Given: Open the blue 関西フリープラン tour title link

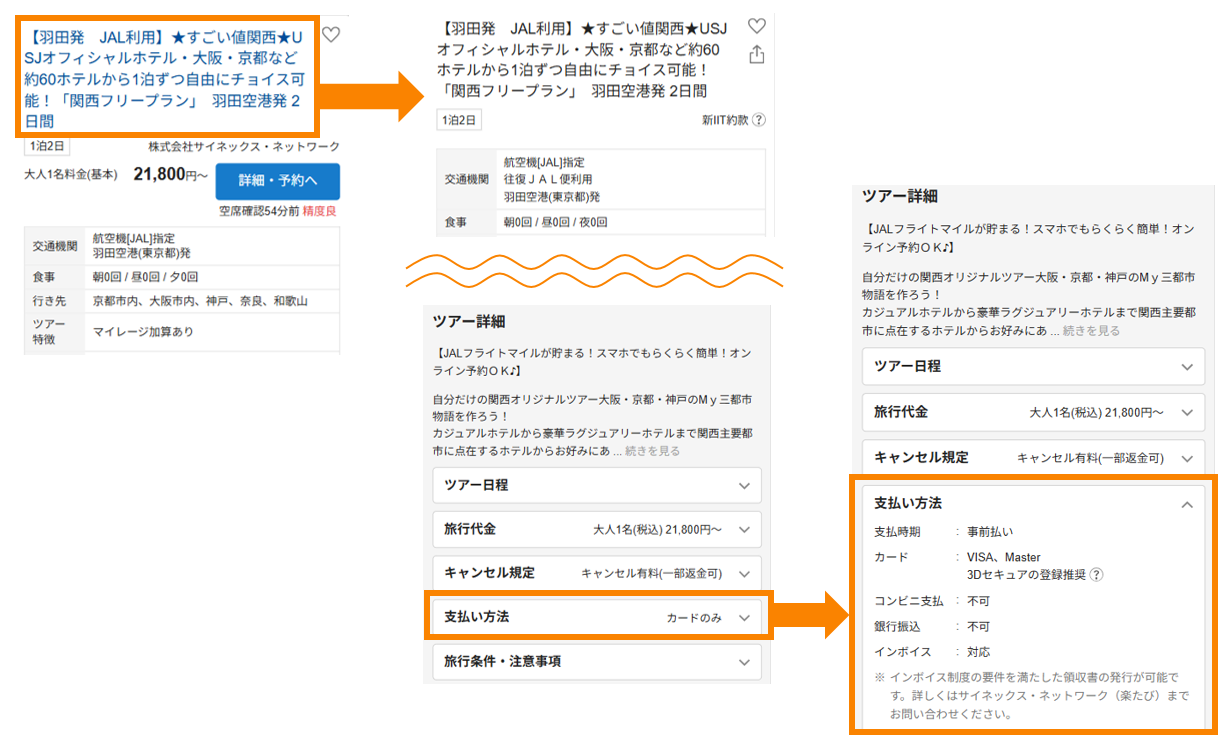Looking at the screenshot, I should click(x=166, y=78).
